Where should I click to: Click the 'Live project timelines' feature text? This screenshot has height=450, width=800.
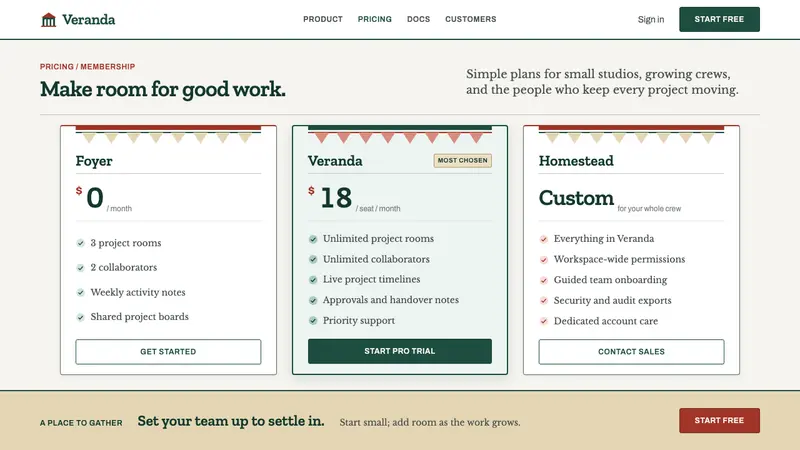pos(371,280)
